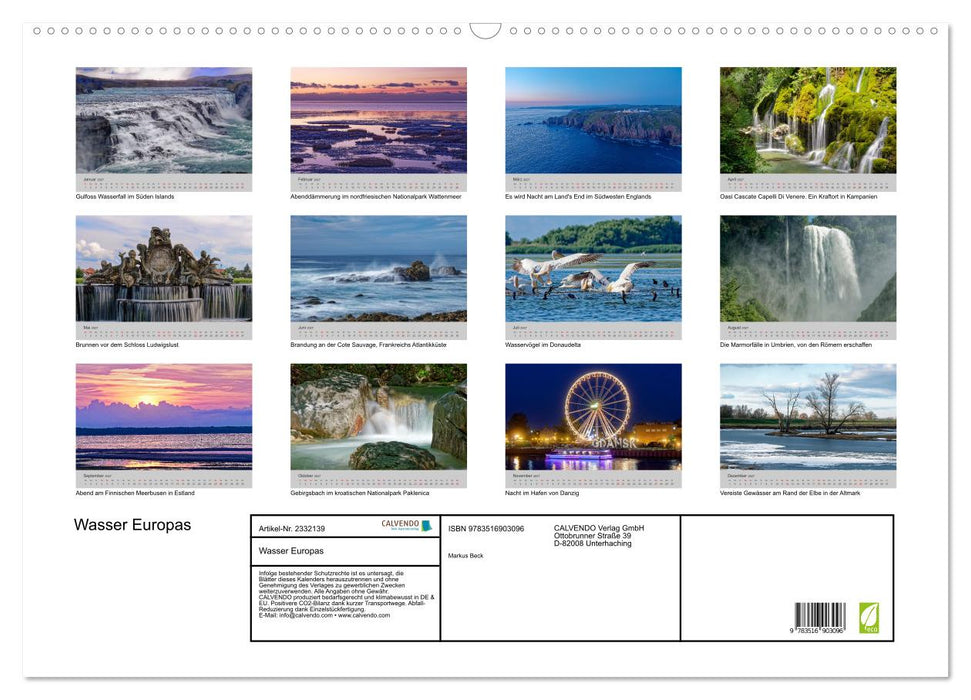Click the 'Artikel-Nr. 2332139' text
This screenshot has height=700, width=971.
(292, 528)
